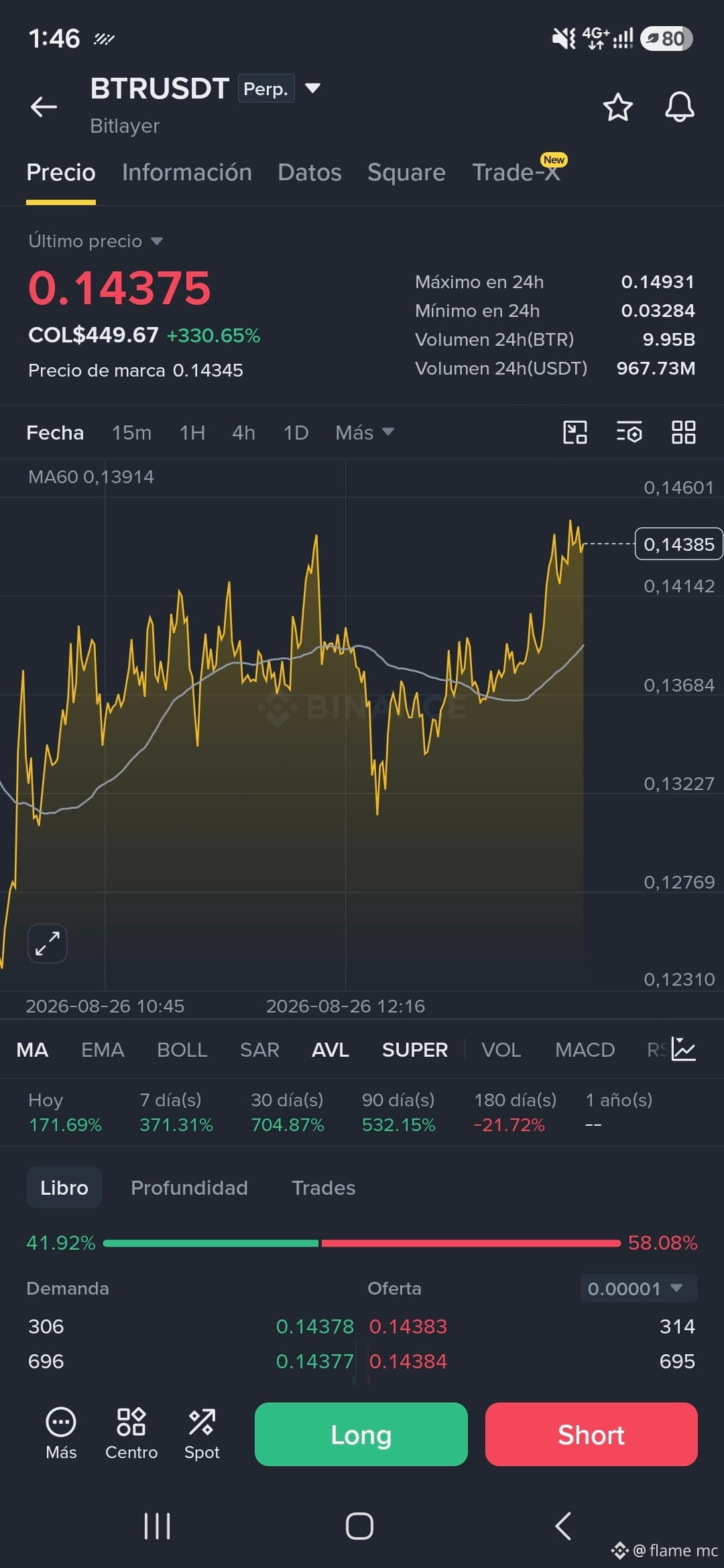Select 1D chart interval
724x1568 pixels.
[296, 433]
